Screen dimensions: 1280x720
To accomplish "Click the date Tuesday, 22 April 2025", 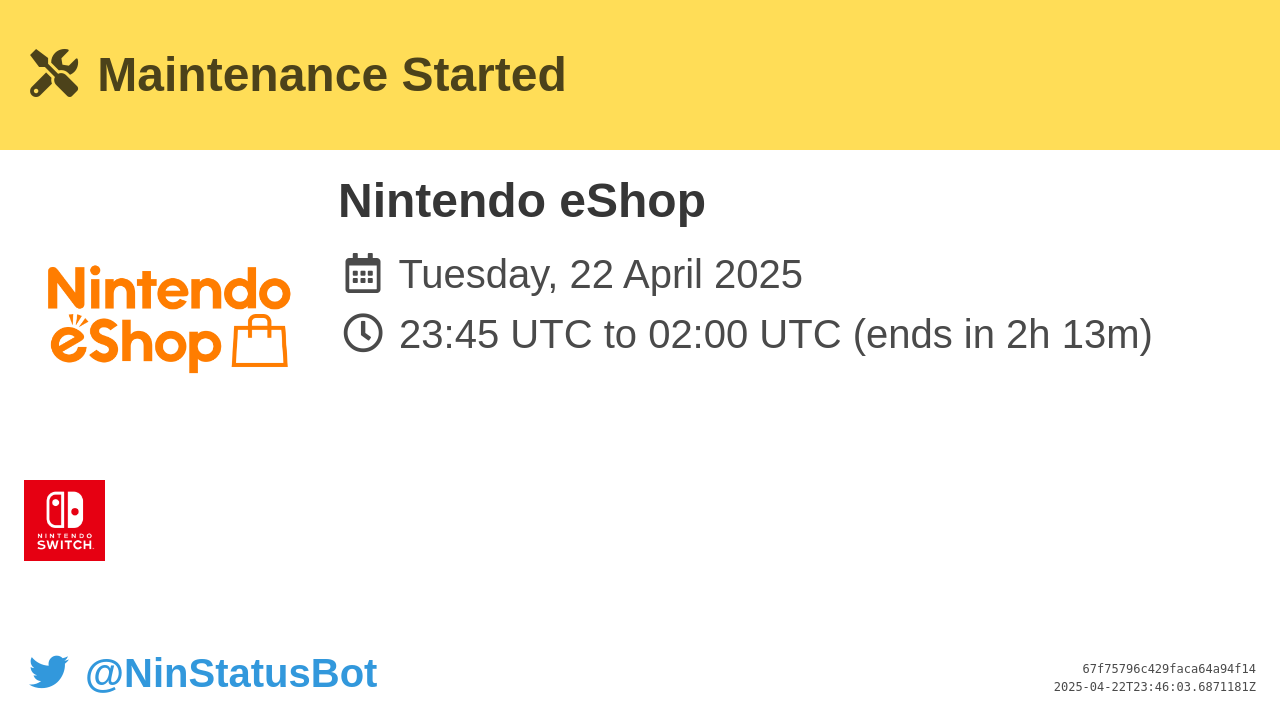I will 600,274.
